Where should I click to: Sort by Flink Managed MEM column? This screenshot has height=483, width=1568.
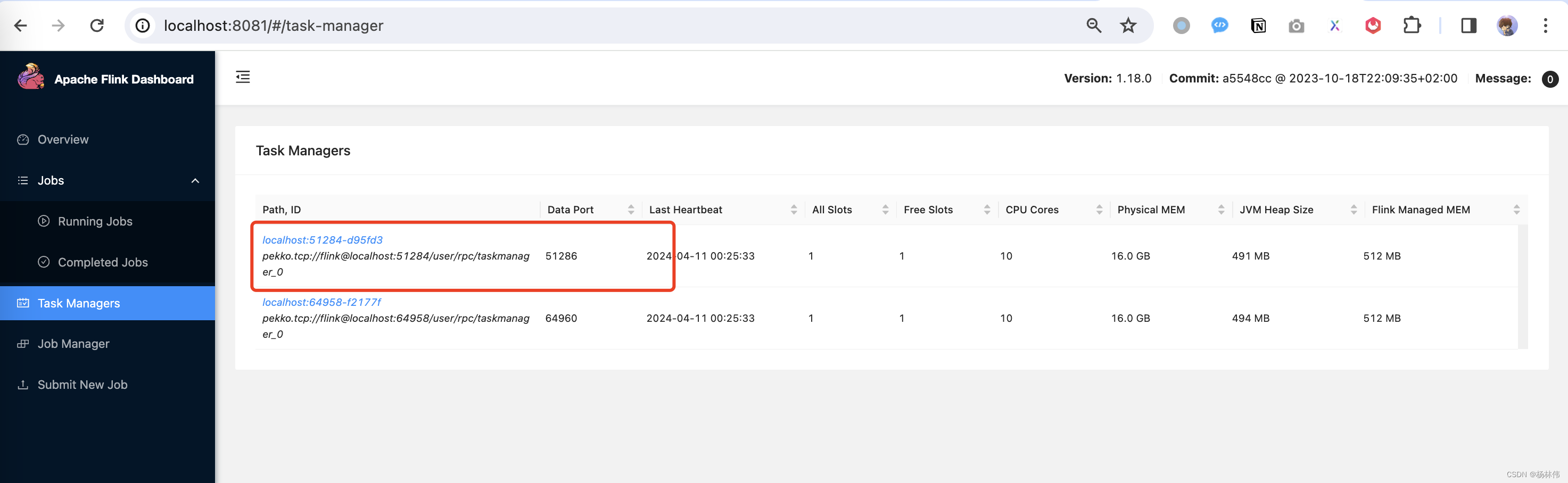click(1516, 210)
